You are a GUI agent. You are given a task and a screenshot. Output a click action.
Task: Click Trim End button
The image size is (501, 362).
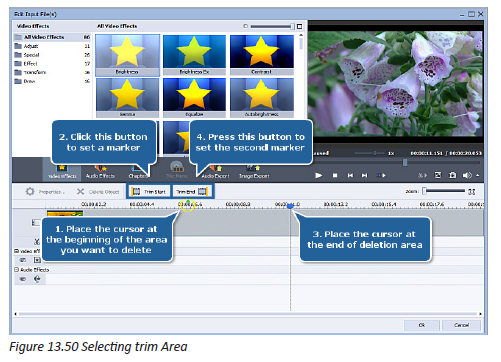[192, 191]
